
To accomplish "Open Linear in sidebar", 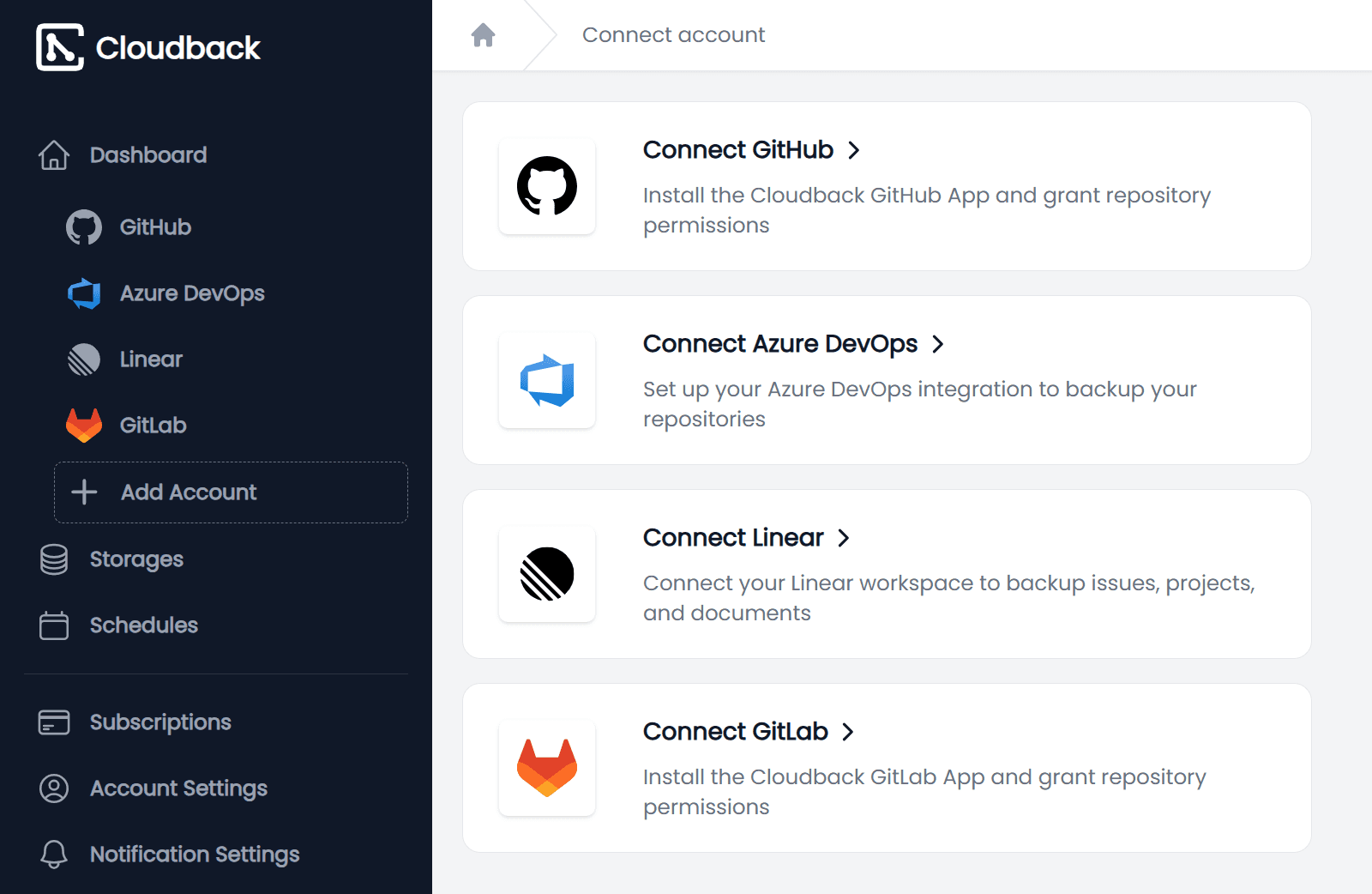I will point(151,359).
